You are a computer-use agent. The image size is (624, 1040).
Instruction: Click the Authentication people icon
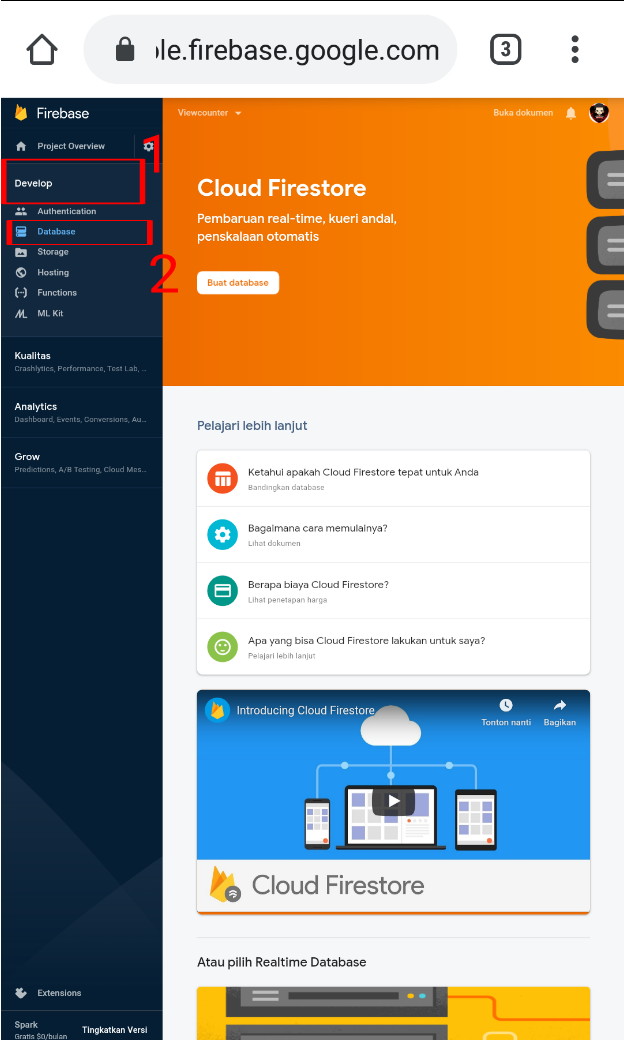(21, 211)
